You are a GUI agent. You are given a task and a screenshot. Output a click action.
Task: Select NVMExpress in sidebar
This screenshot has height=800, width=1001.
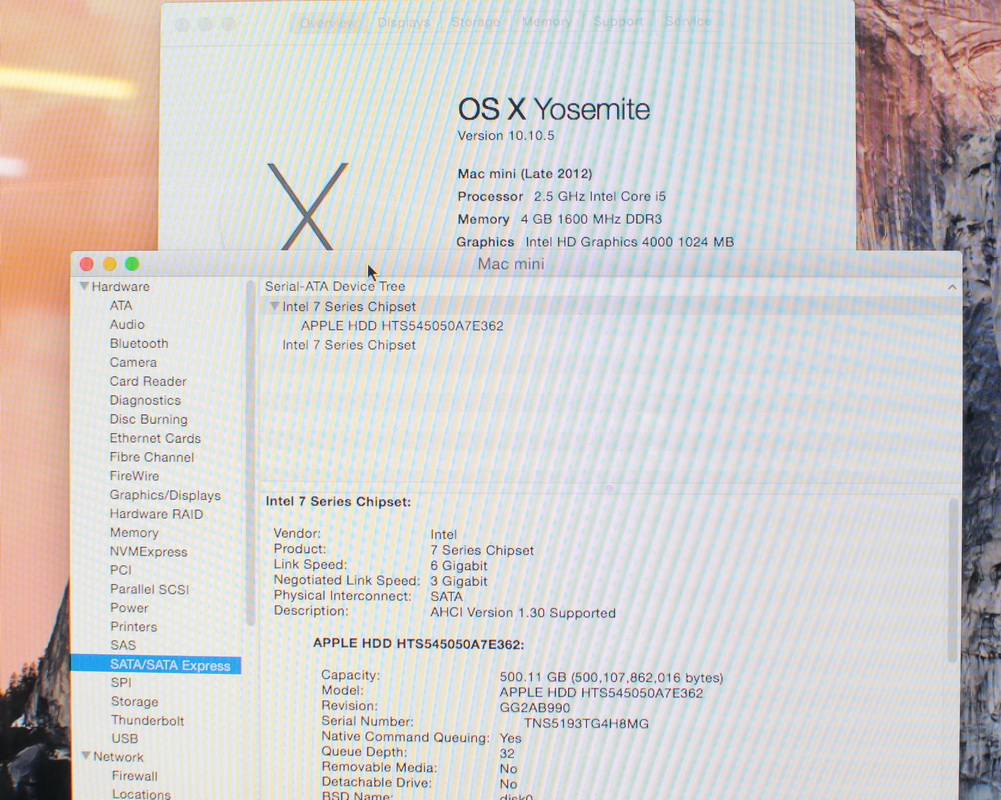pyautogui.click(x=148, y=552)
